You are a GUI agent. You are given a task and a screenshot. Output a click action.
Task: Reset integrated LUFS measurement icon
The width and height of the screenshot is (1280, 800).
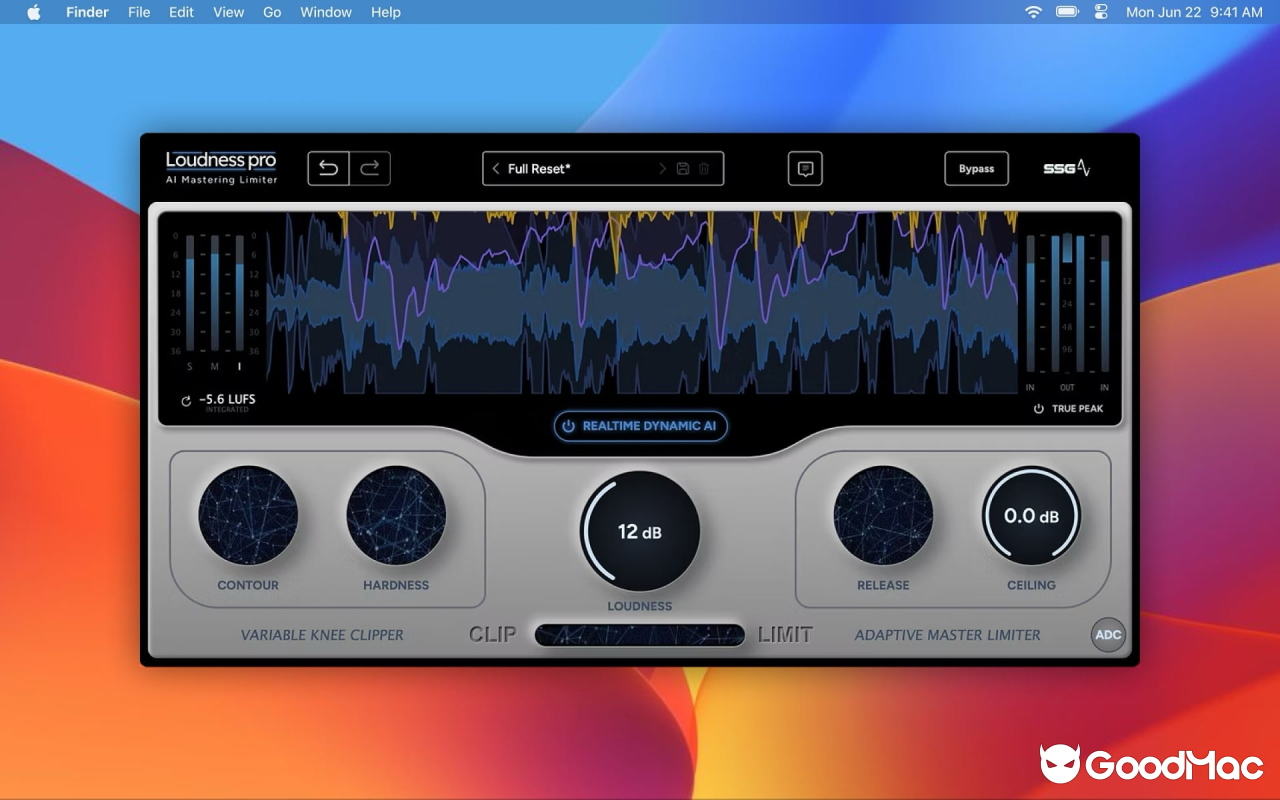(x=185, y=401)
